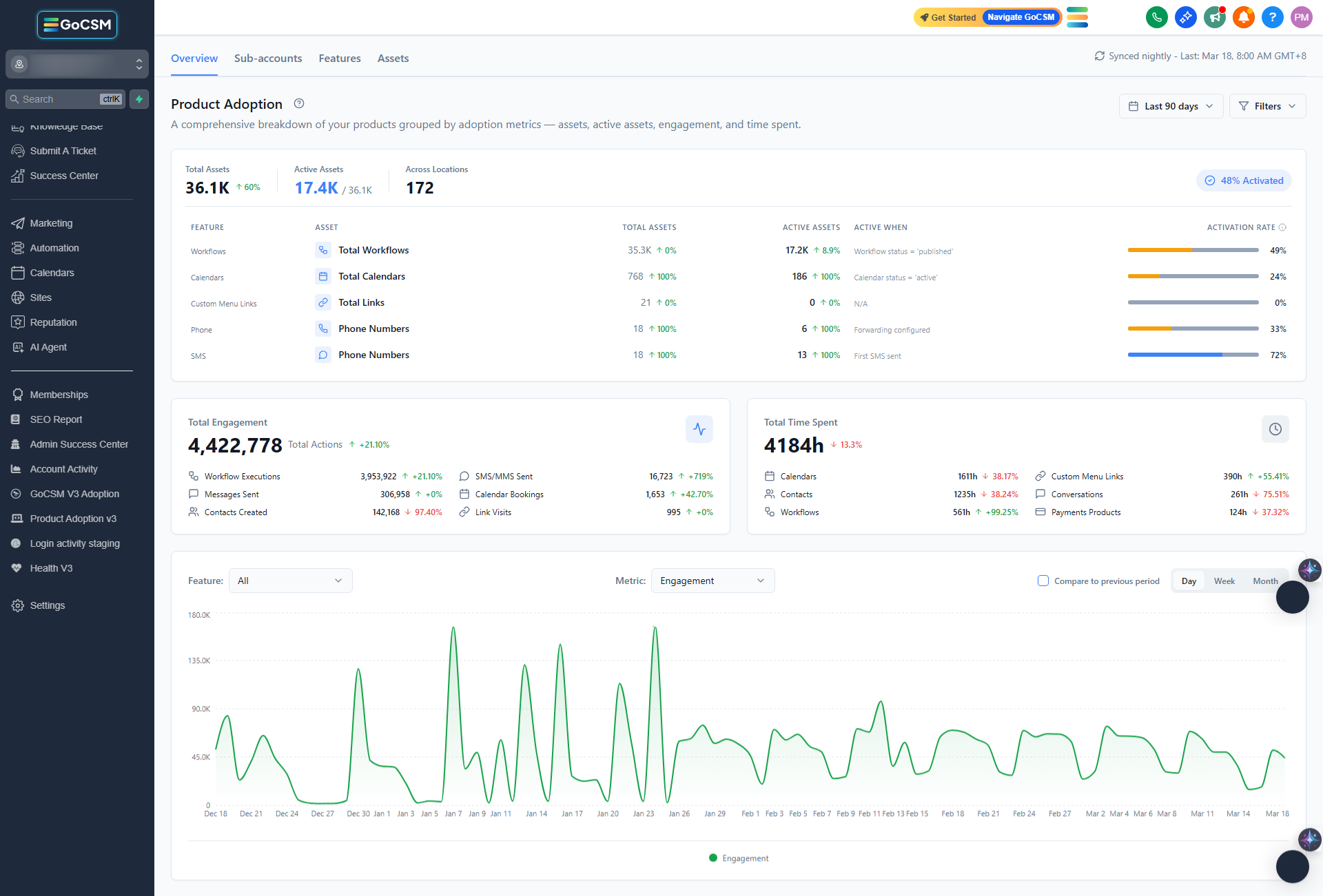
Task: Expand the Feature All dropdown
Action: tap(290, 581)
